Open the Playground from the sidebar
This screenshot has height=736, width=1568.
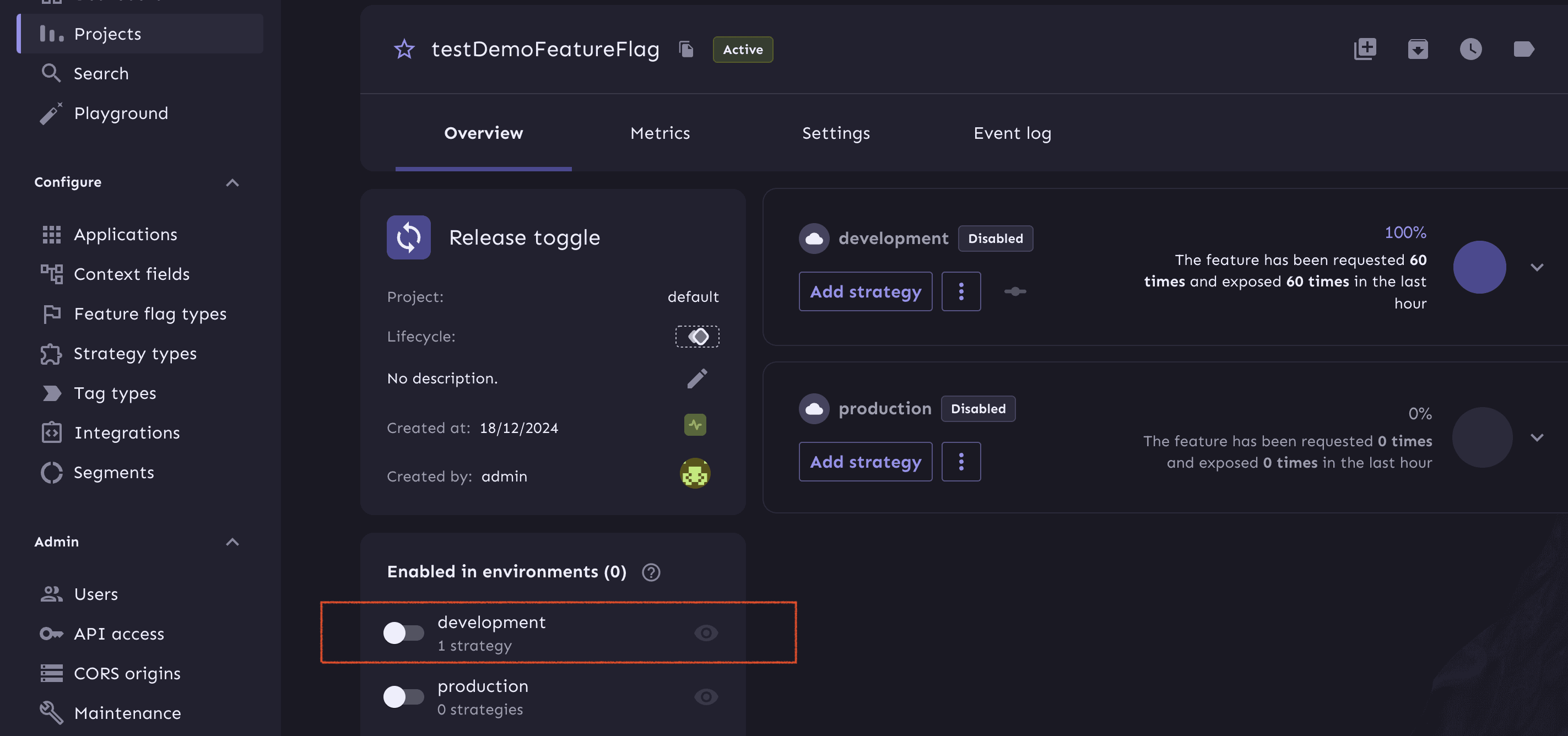tap(121, 112)
